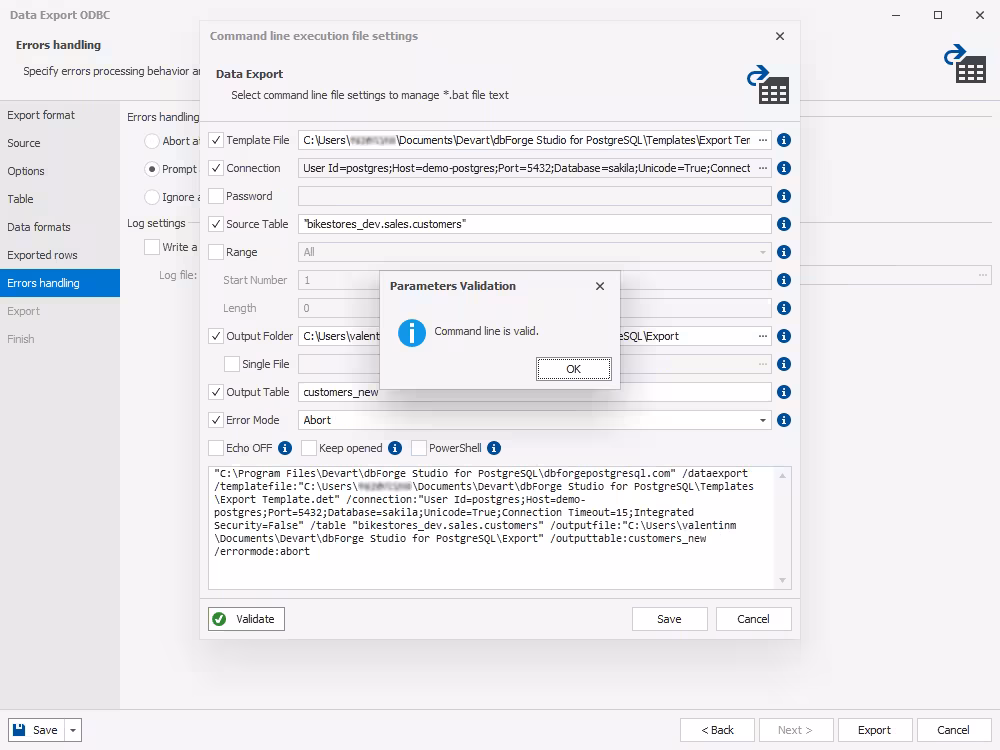Go to Source wizard page
The width and height of the screenshot is (1000, 750).
click(x=60, y=143)
